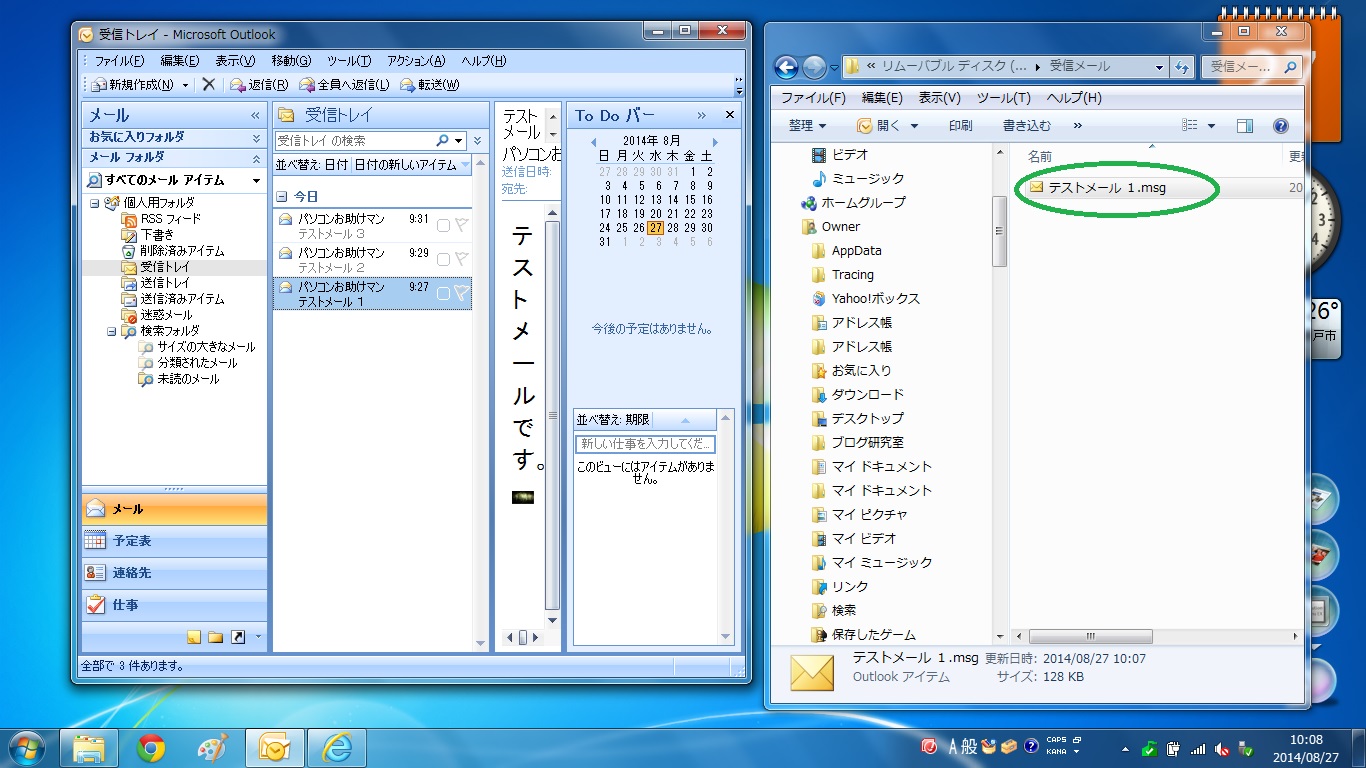
Task: Click the Explorer back navigation button
Action: click(x=786, y=67)
